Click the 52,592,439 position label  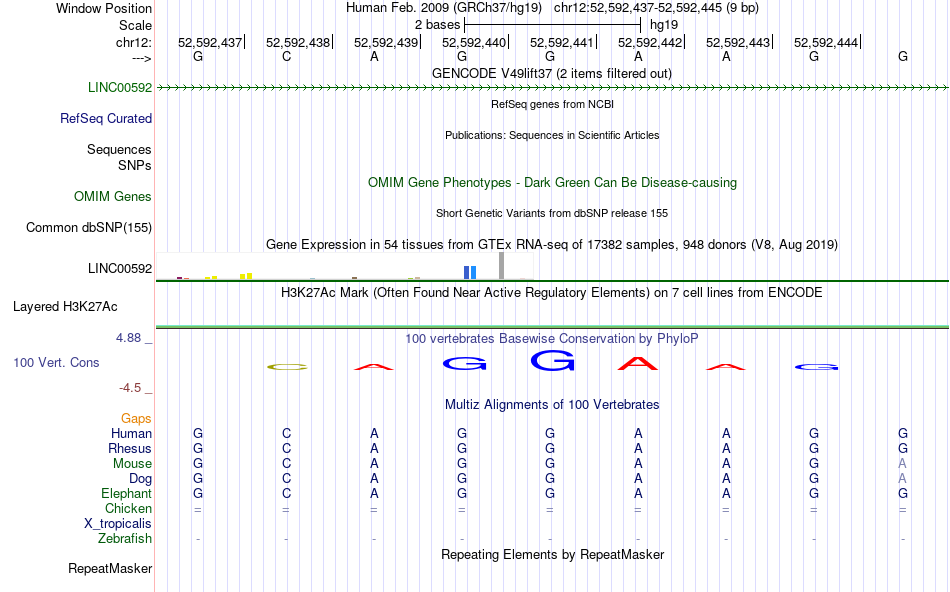(x=386, y=42)
